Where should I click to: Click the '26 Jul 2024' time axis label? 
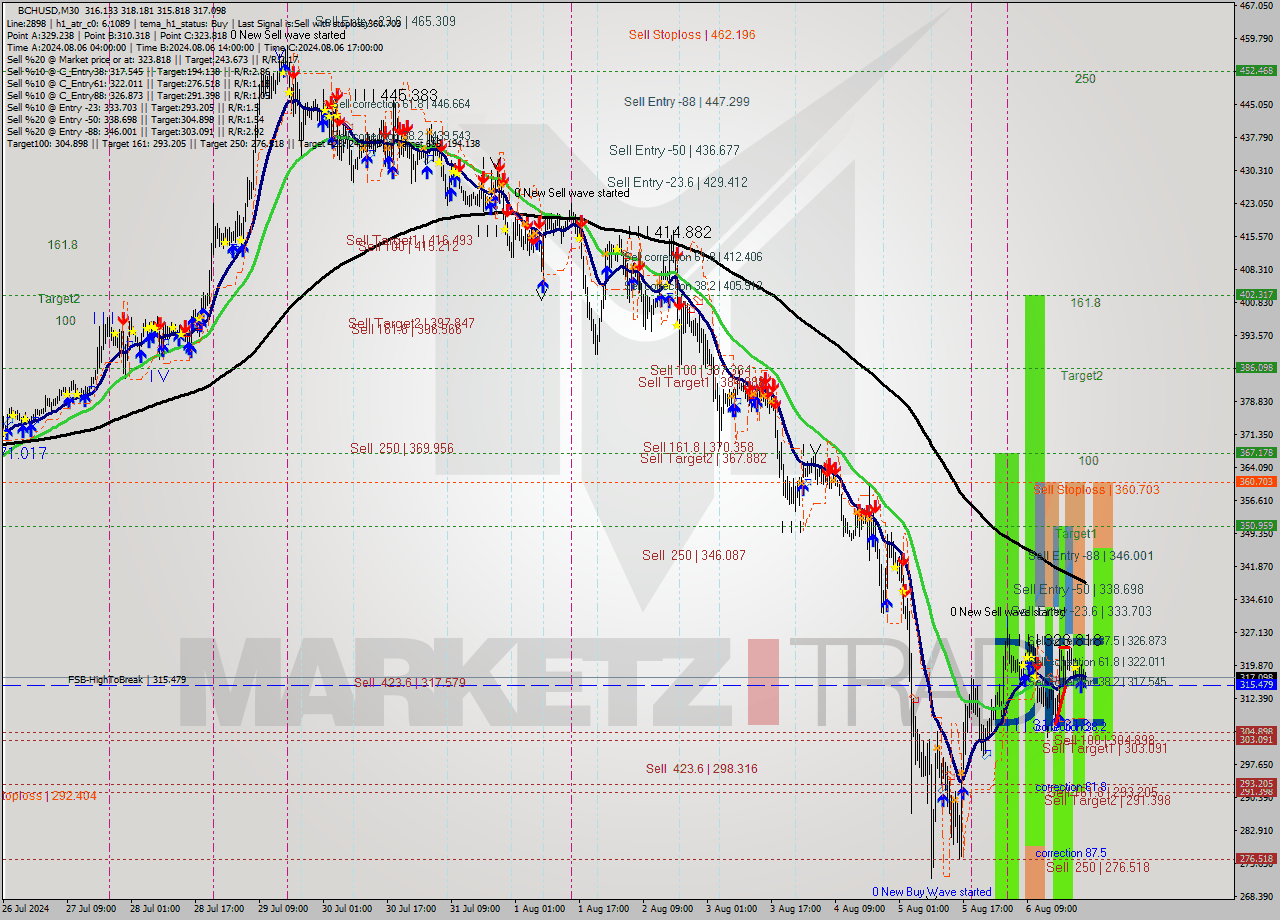point(23,909)
